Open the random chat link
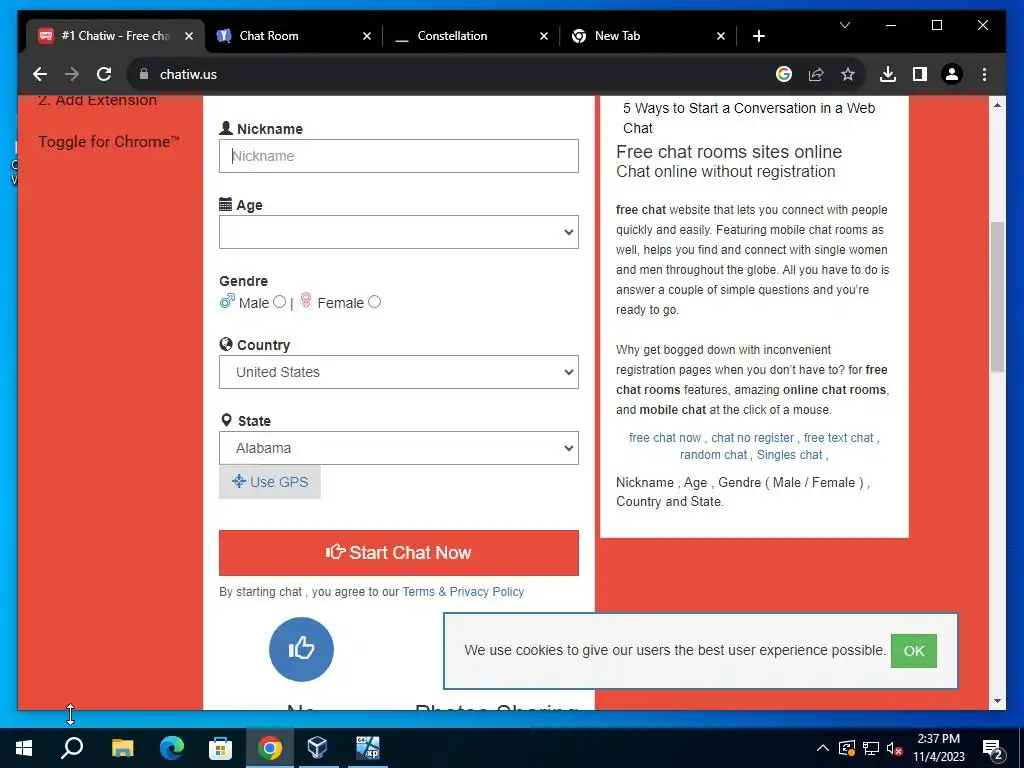Image resolution: width=1024 pixels, height=768 pixels. click(713, 455)
